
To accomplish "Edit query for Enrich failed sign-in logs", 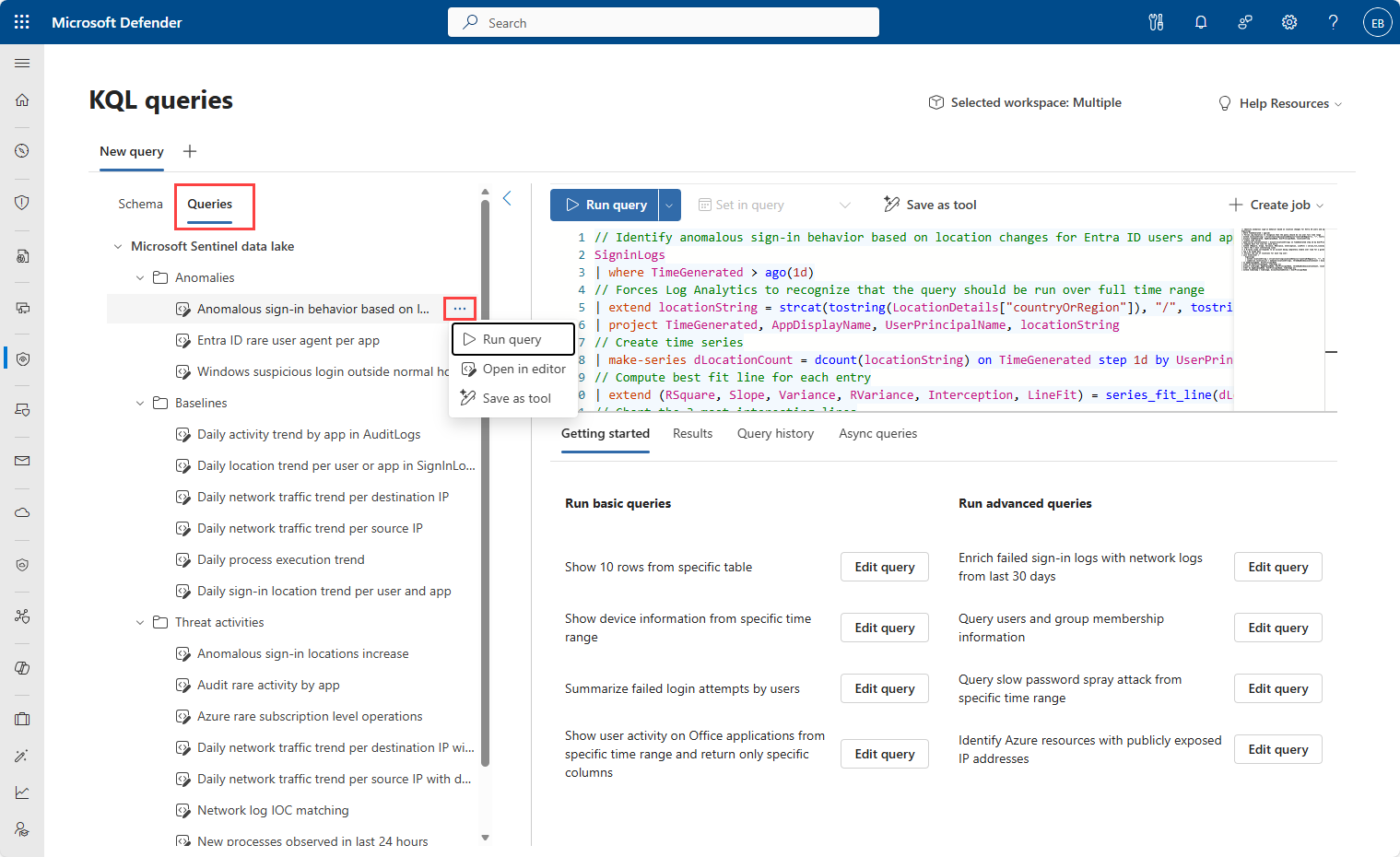I will (x=1278, y=567).
